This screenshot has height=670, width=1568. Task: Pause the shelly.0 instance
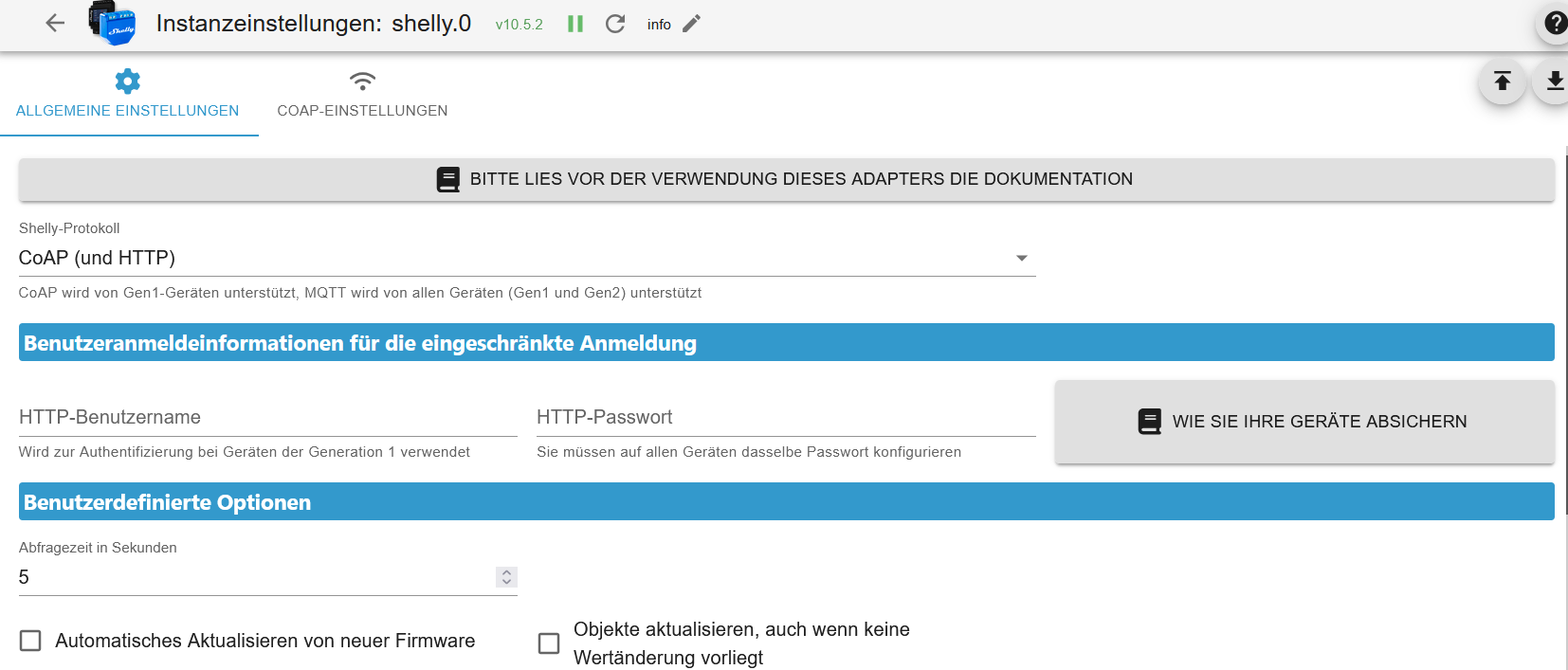[x=575, y=24]
